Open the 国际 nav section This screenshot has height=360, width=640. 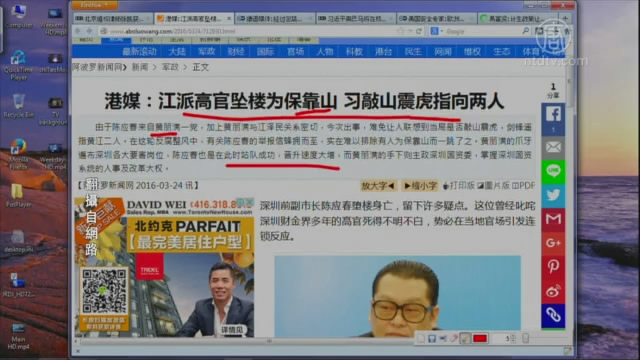pyautogui.click(x=265, y=51)
